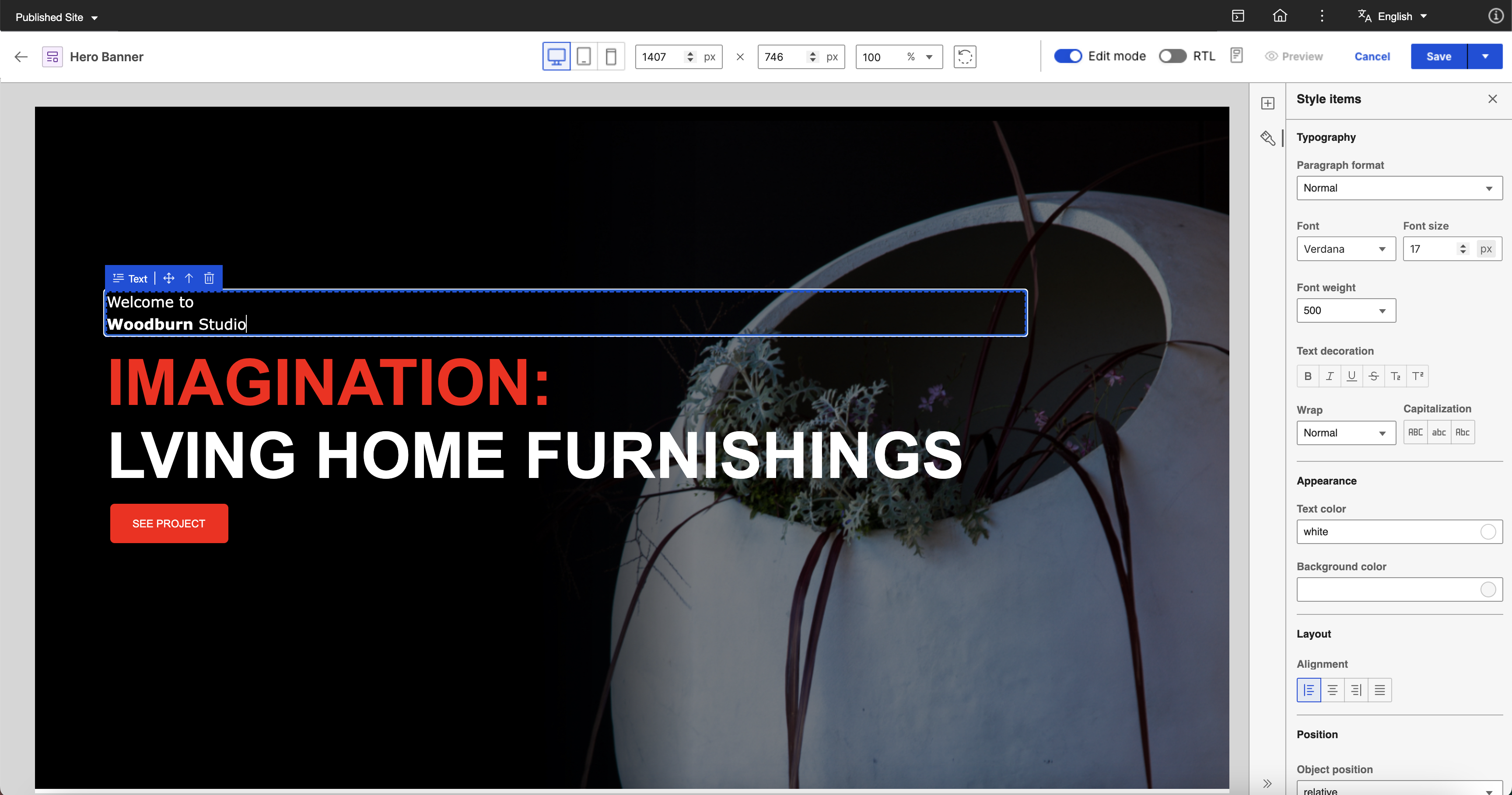Click the LVING HOME FURNISHINGS heading
The height and width of the screenshot is (795, 1512).
click(535, 455)
